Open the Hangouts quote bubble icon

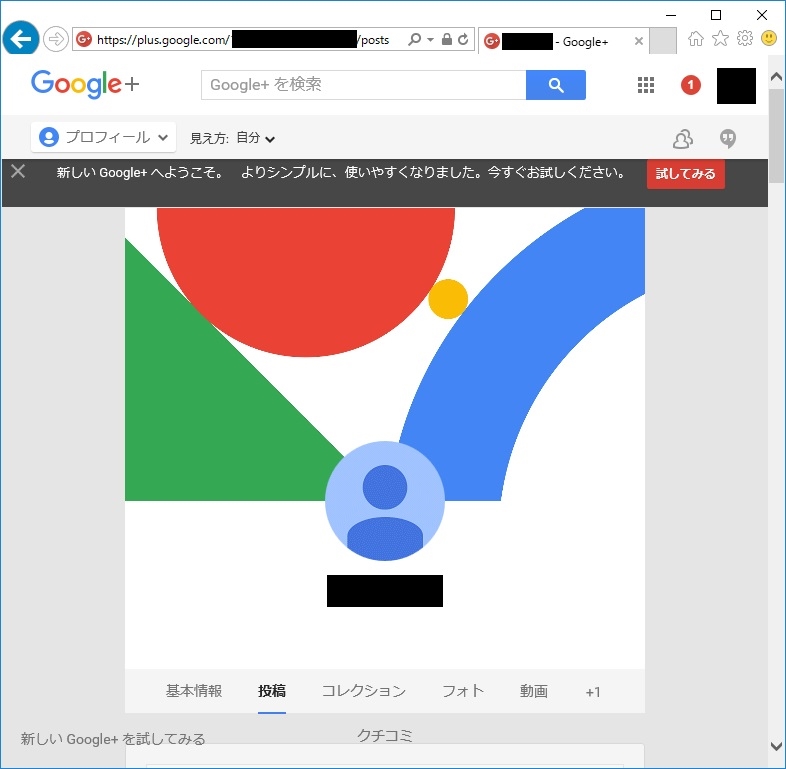(728, 139)
